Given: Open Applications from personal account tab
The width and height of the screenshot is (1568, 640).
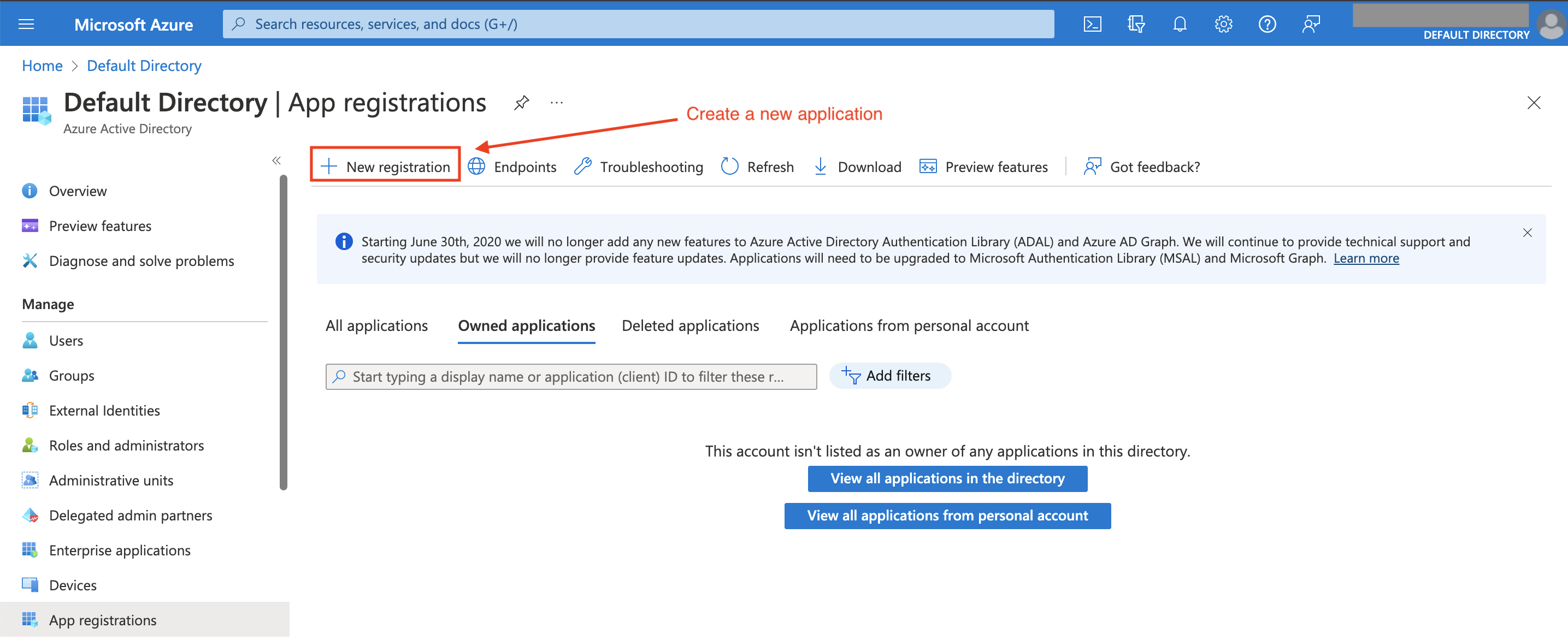Looking at the screenshot, I should [x=909, y=326].
